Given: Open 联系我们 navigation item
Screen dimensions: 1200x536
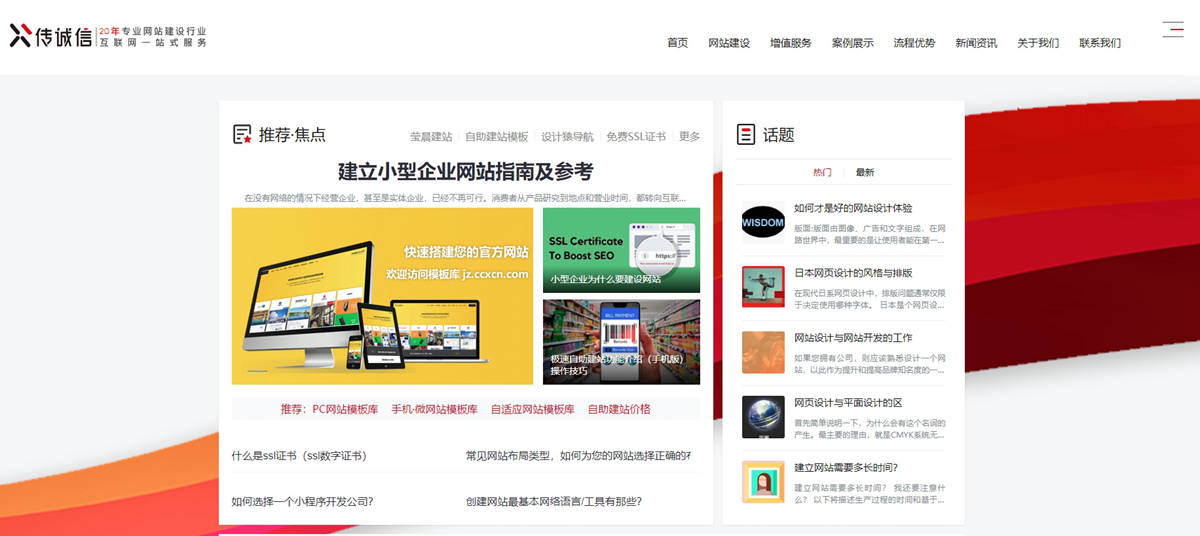Looking at the screenshot, I should tap(1100, 43).
